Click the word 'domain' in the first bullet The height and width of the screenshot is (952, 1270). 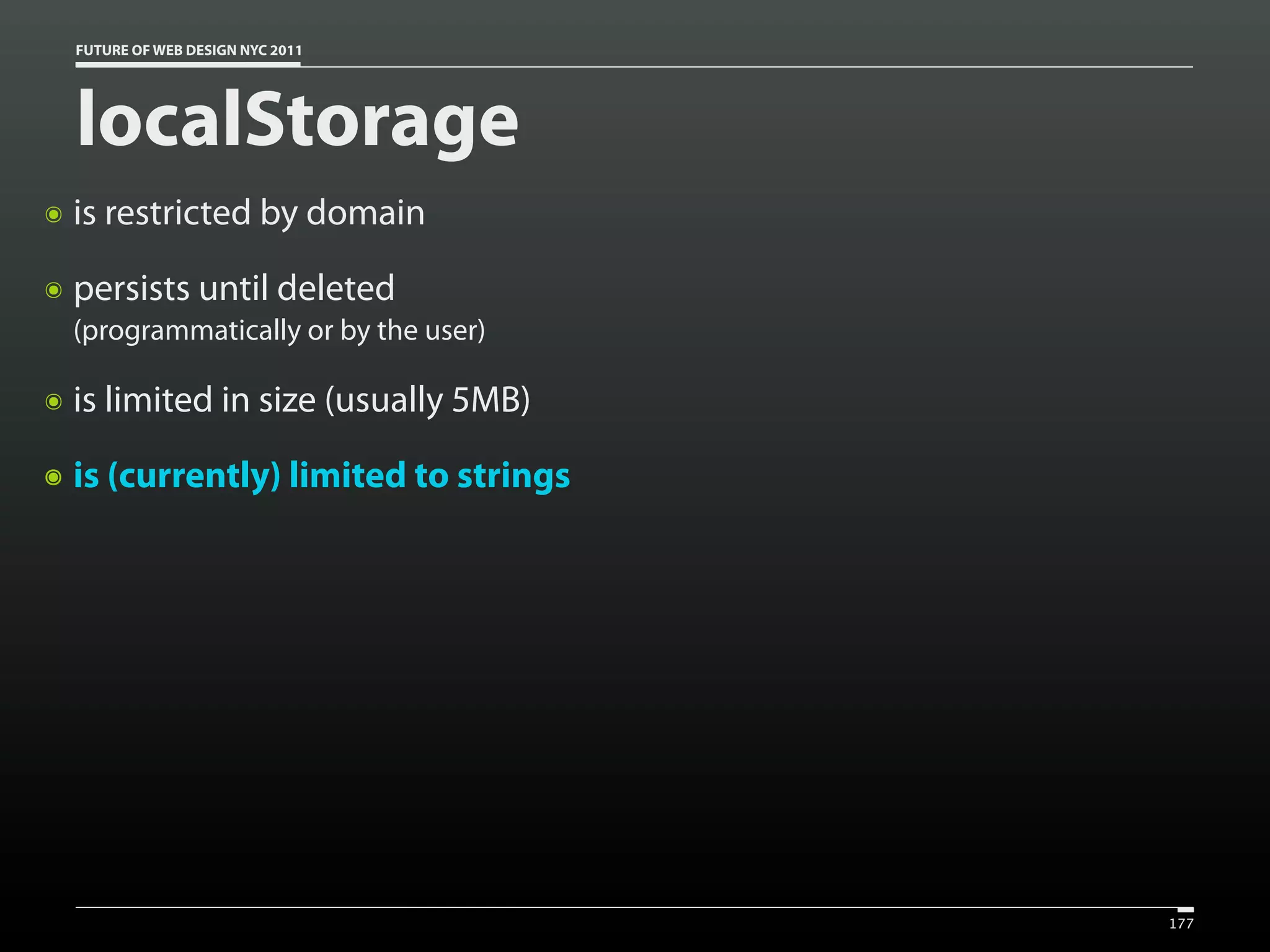pyautogui.click(x=366, y=213)
